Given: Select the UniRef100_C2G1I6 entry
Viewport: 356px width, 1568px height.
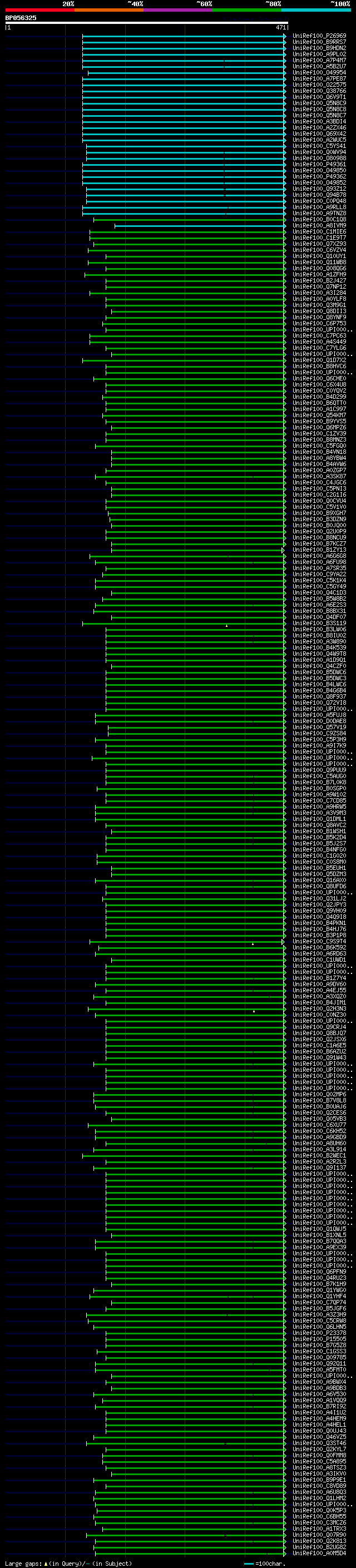Looking at the screenshot, I should pyautogui.click(x=319, y=495).
